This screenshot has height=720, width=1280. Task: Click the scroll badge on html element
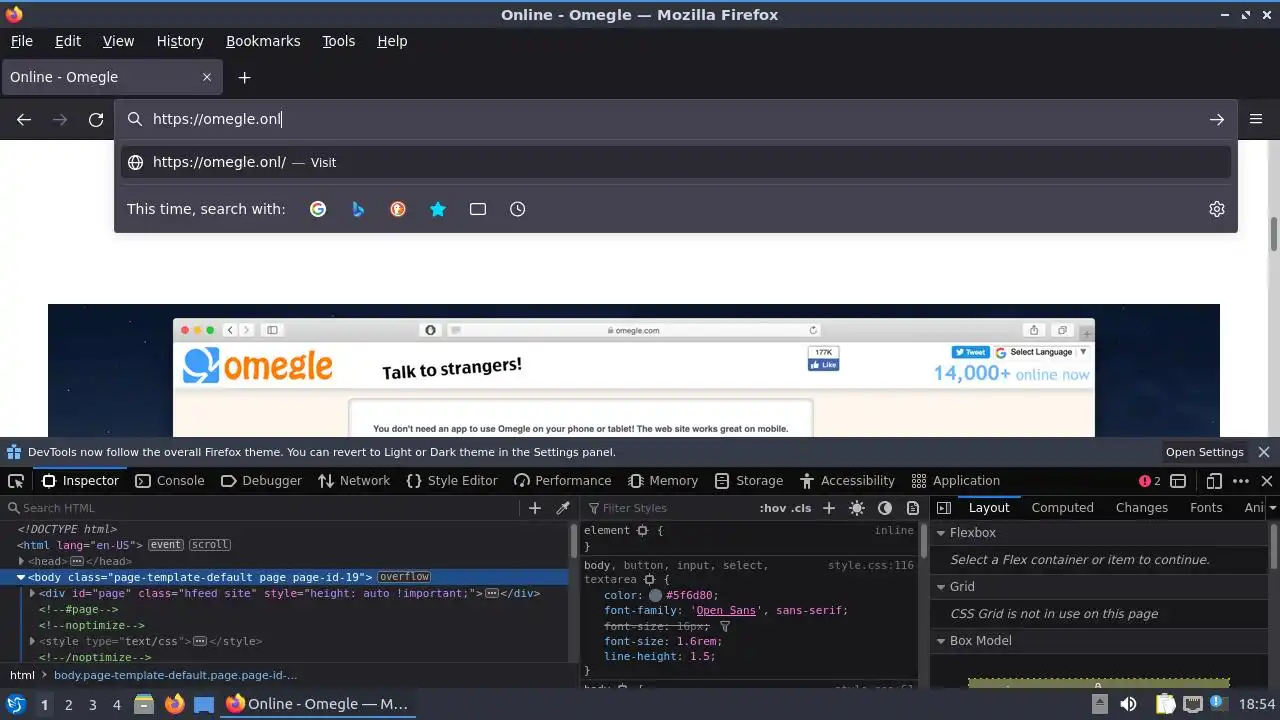point(210,545)
